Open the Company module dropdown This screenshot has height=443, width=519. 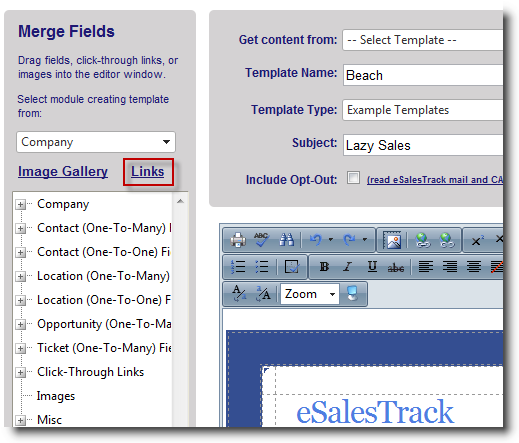point(96,142)
